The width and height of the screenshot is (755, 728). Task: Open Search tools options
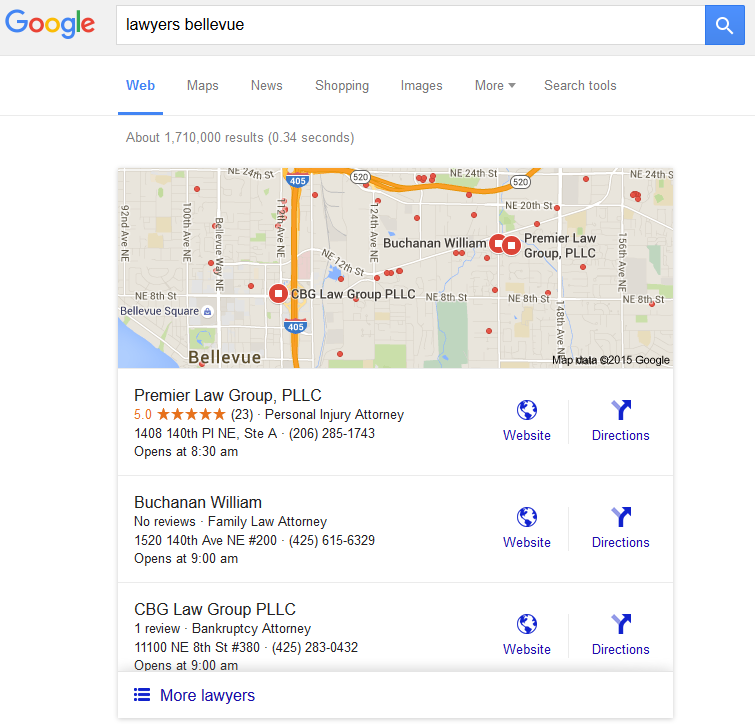click(580, 86)
